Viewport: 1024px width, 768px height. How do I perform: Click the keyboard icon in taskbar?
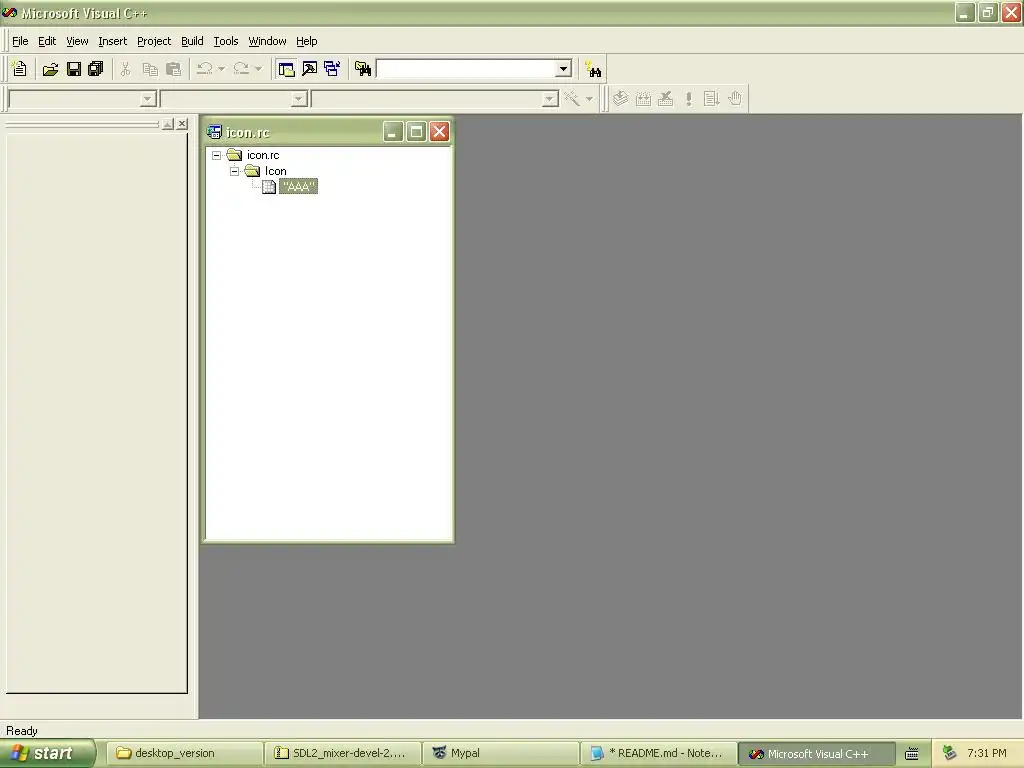click(912, 754)
